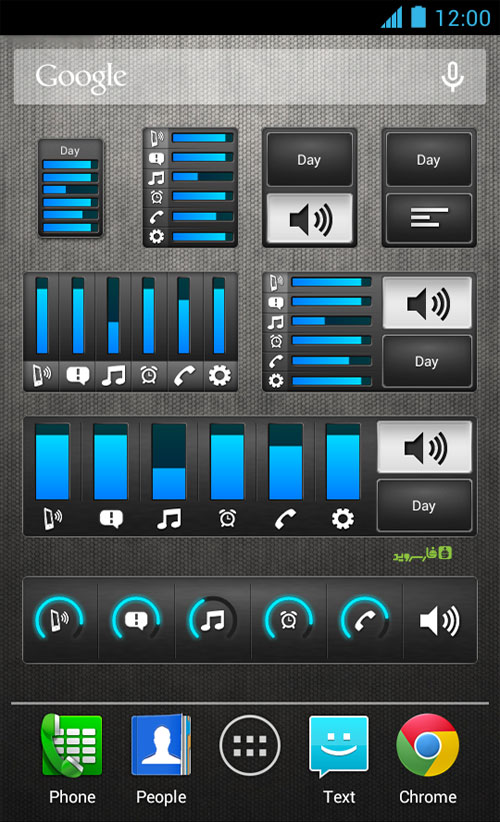The width and height of the screenshot is (500, 822).
Task: Toggle speaker button in middle right widget
Action: point(427,304)
